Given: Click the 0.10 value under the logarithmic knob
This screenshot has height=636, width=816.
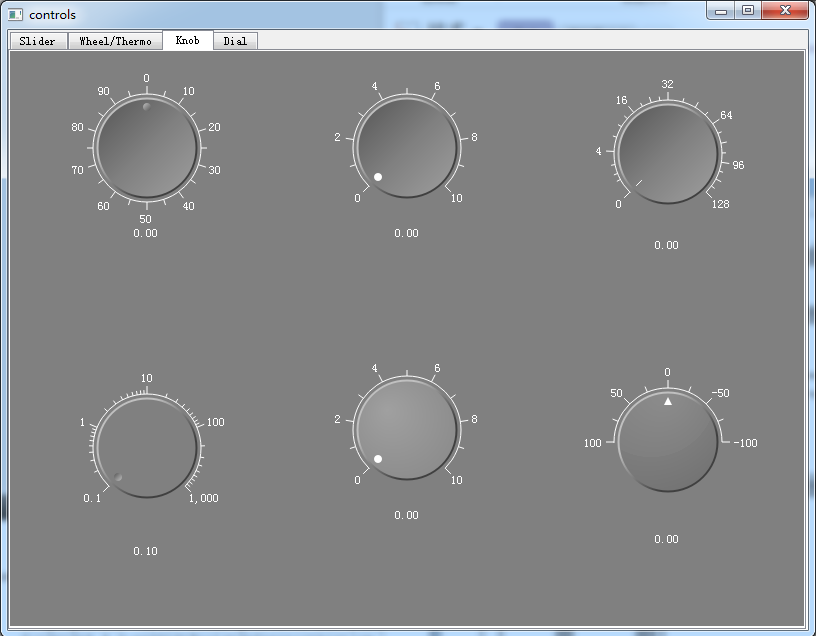Looking at the screenshot, I should click(x=145, y=551).
